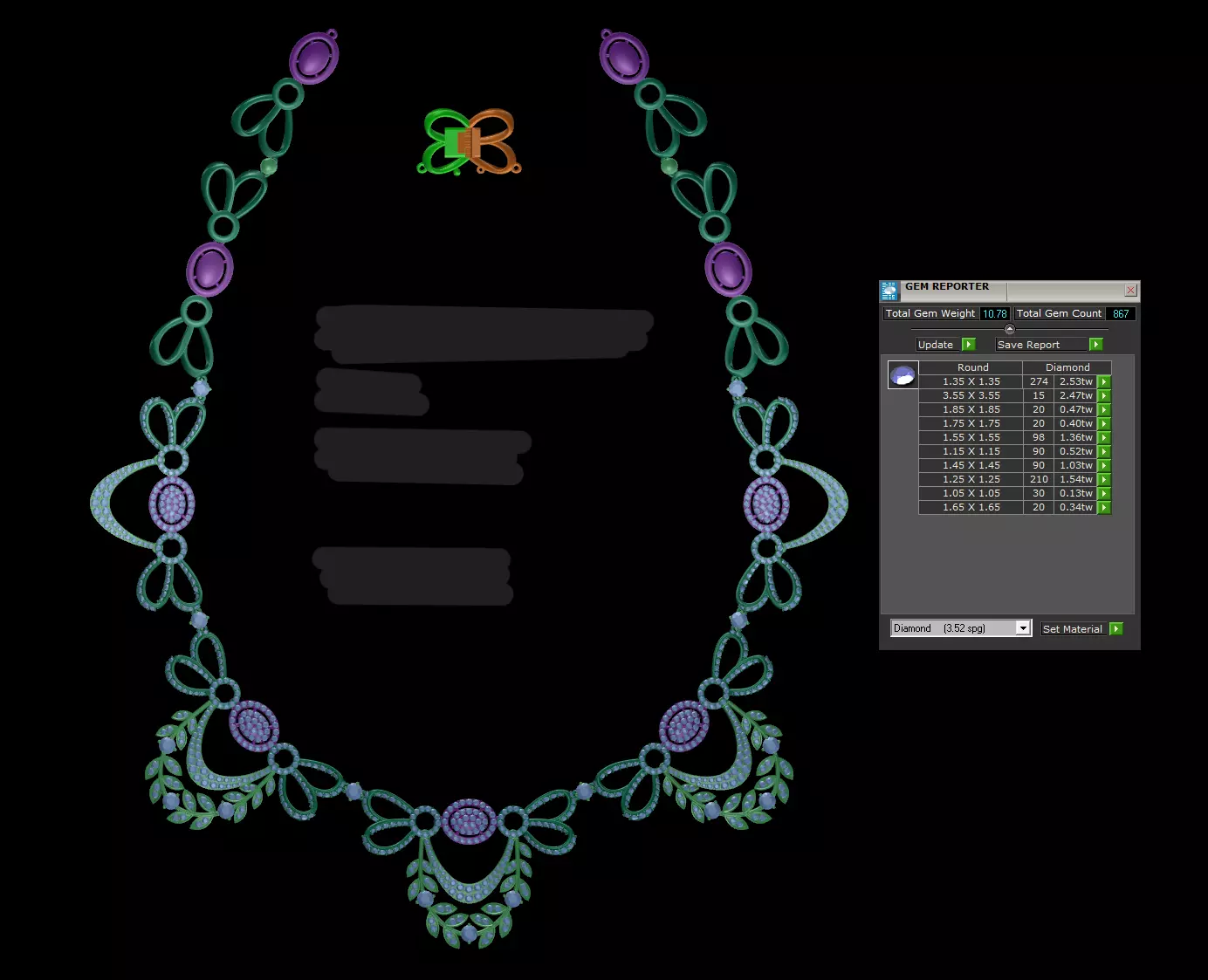Click the green arrow next to Save Report
The width and height of the screenshot is (1208, 980).
[1096, 345]
